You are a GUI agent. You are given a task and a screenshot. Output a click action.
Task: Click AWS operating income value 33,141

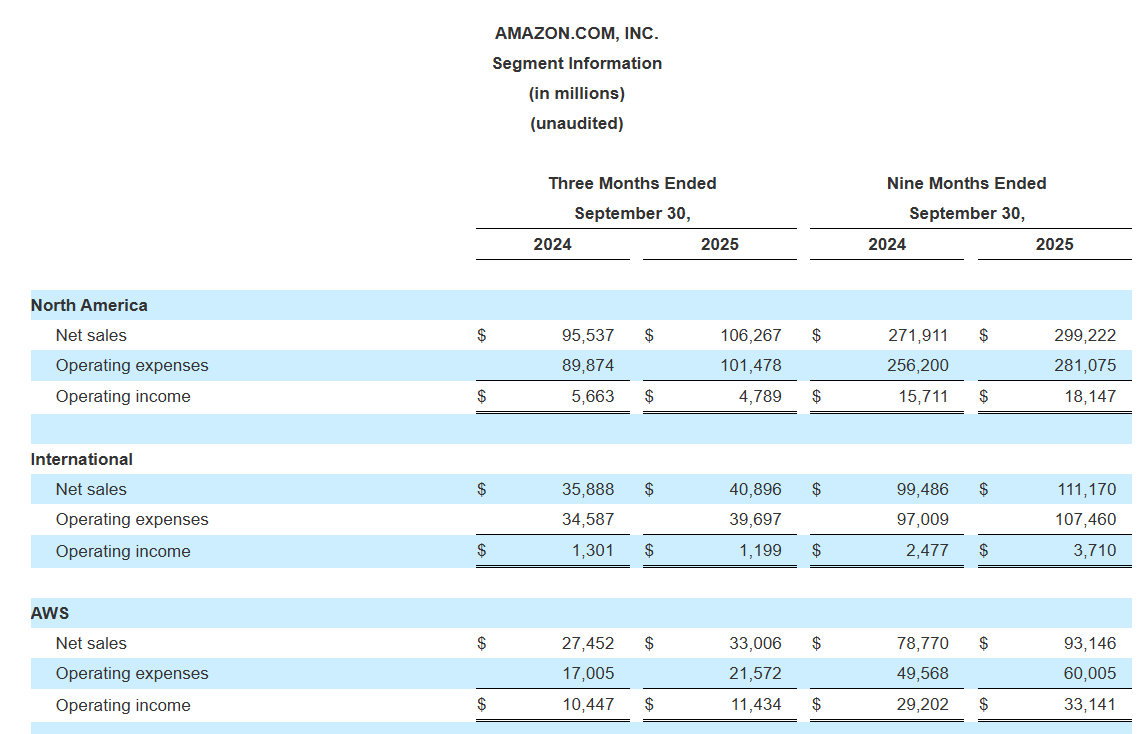(x=1090, y=704)
